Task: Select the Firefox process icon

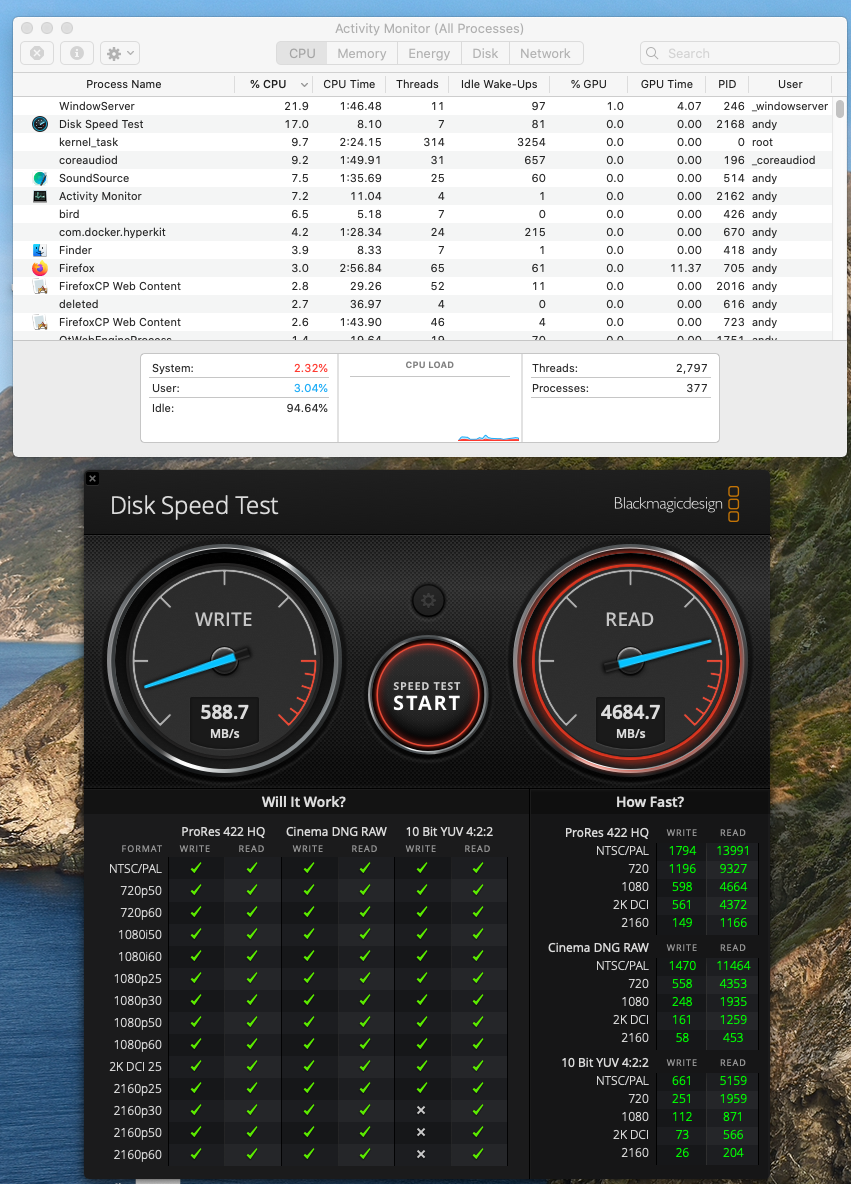Action: [x=40, y=268]
